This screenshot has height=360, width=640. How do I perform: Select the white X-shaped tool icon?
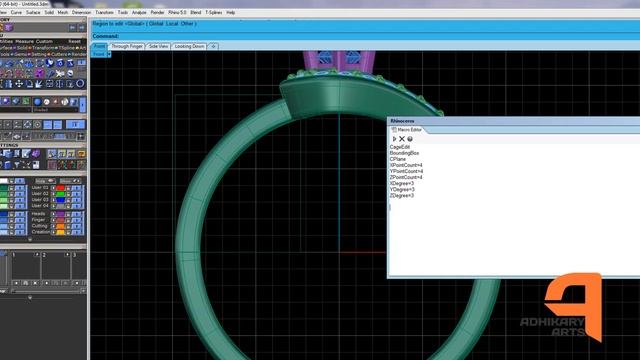click(x=60, y=73)
